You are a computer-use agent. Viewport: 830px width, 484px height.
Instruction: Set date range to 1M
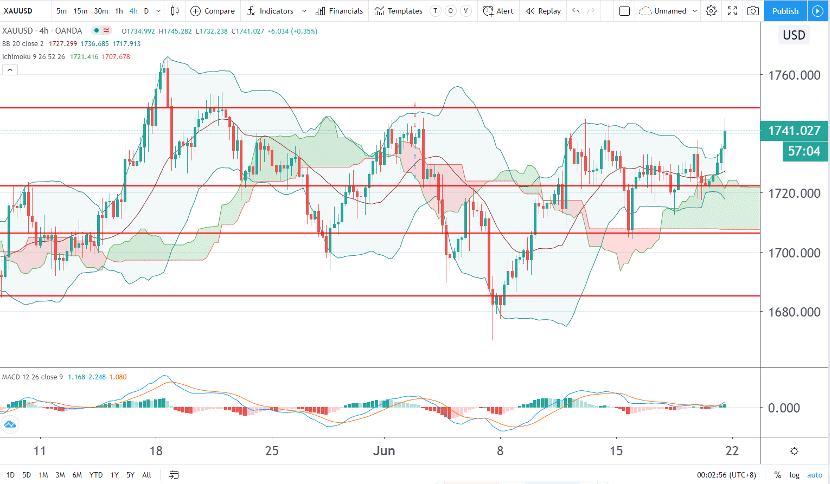tap(43, 475)
